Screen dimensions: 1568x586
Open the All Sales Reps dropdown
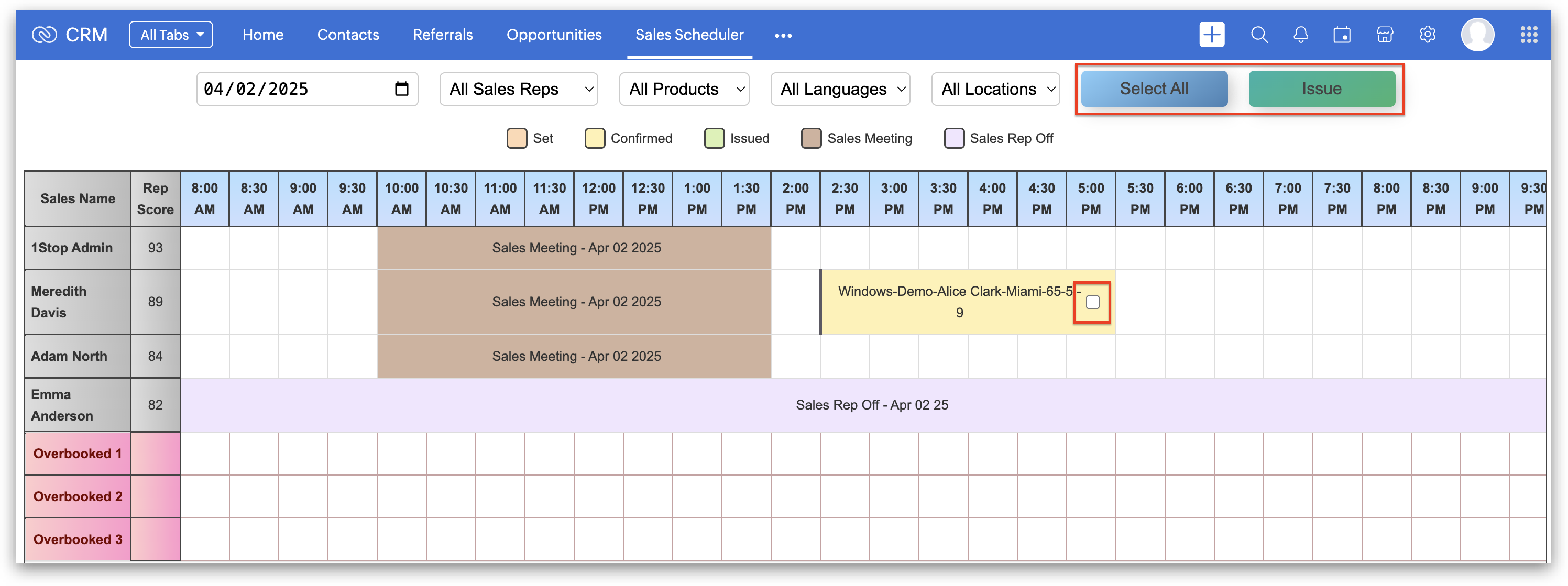pyautogui.click(x=519, y=89)
